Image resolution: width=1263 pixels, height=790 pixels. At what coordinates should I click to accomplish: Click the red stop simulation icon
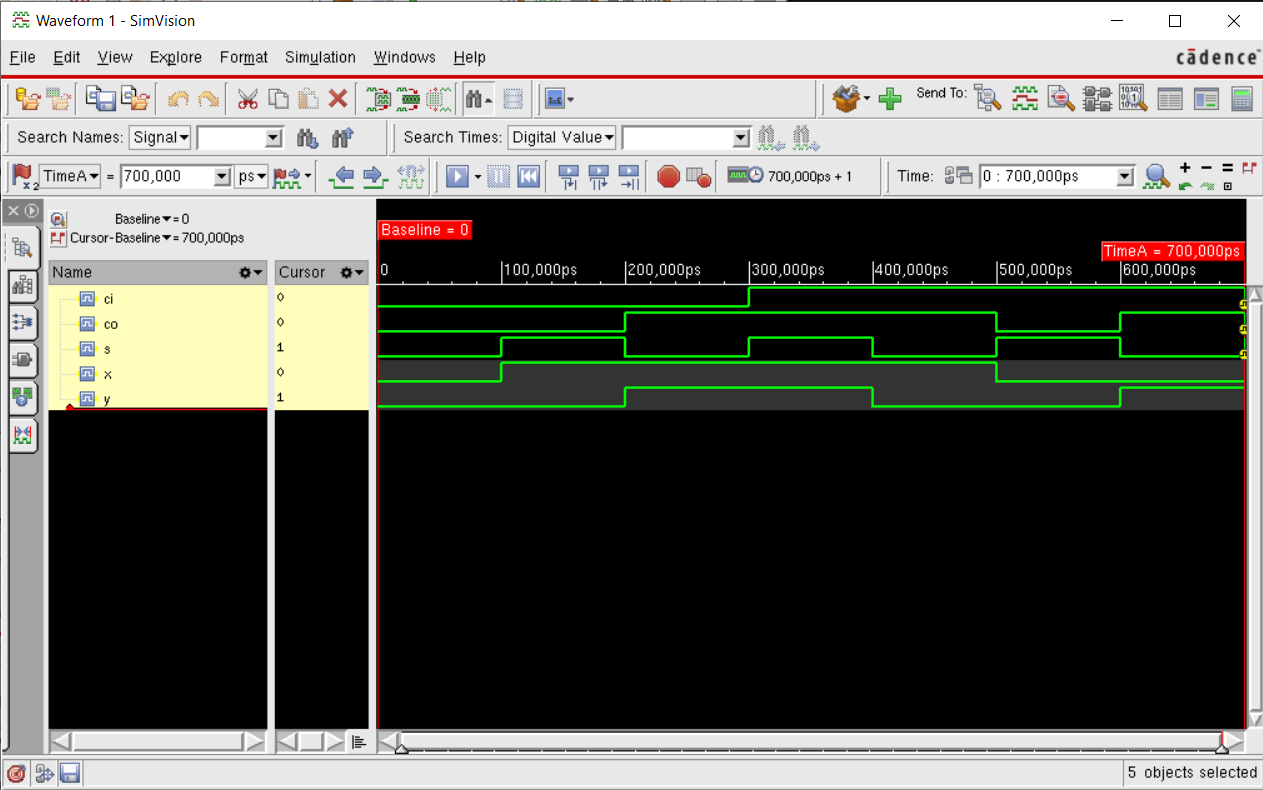tap(668, 177)
